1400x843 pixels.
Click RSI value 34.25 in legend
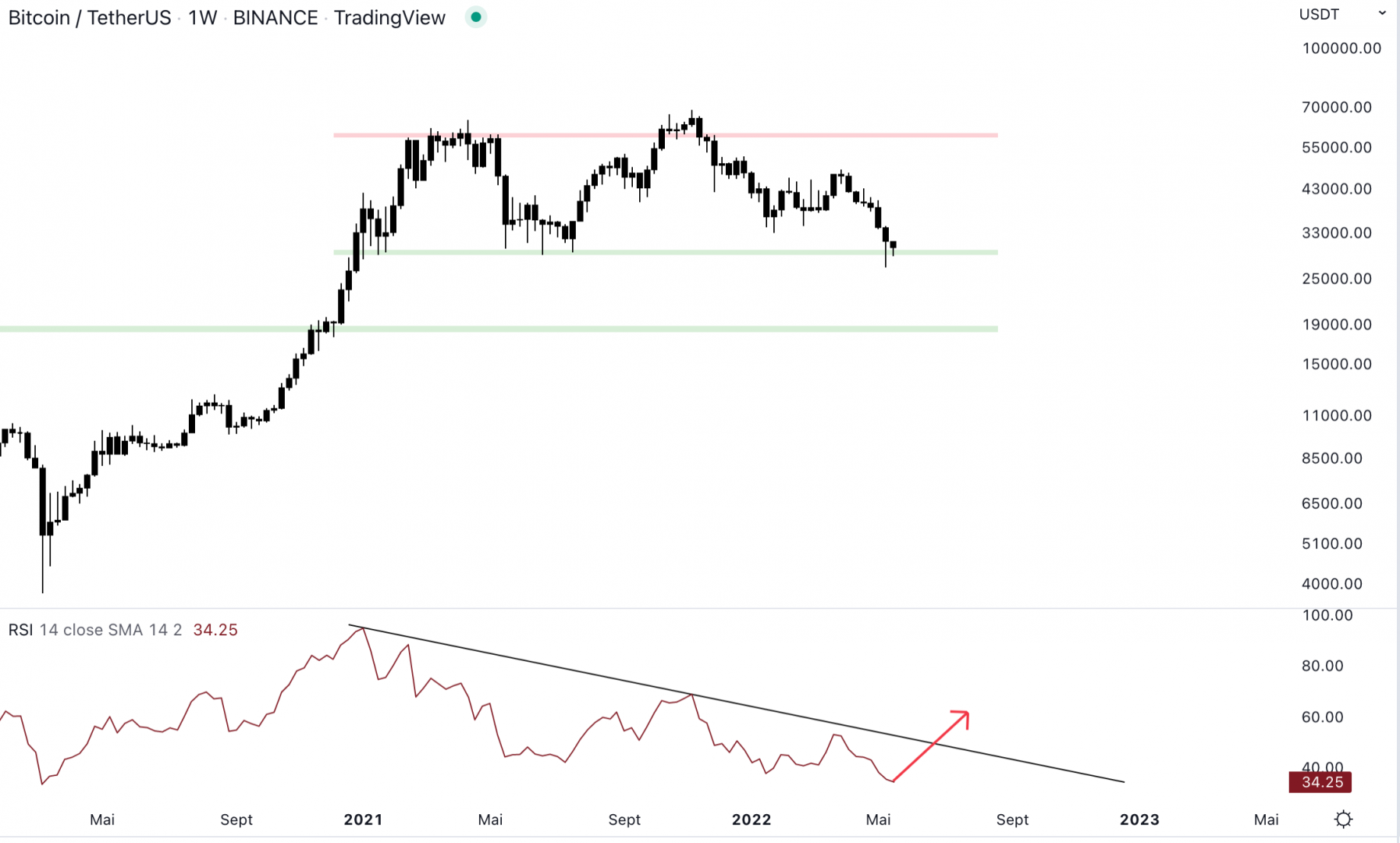tap(215, 630)
